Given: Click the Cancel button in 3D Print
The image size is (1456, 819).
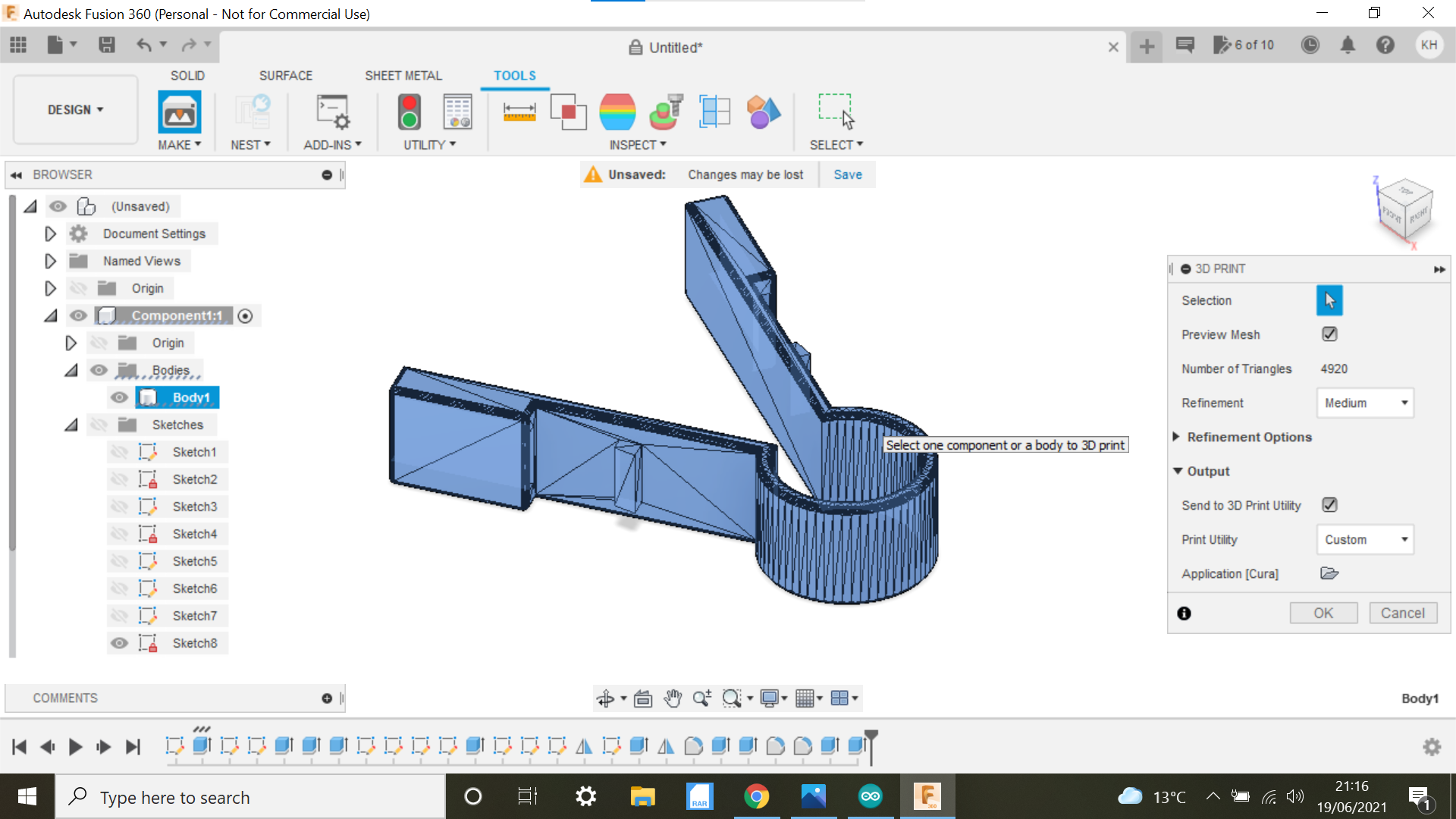Looking at the screenshot, I should (1402, 613).
